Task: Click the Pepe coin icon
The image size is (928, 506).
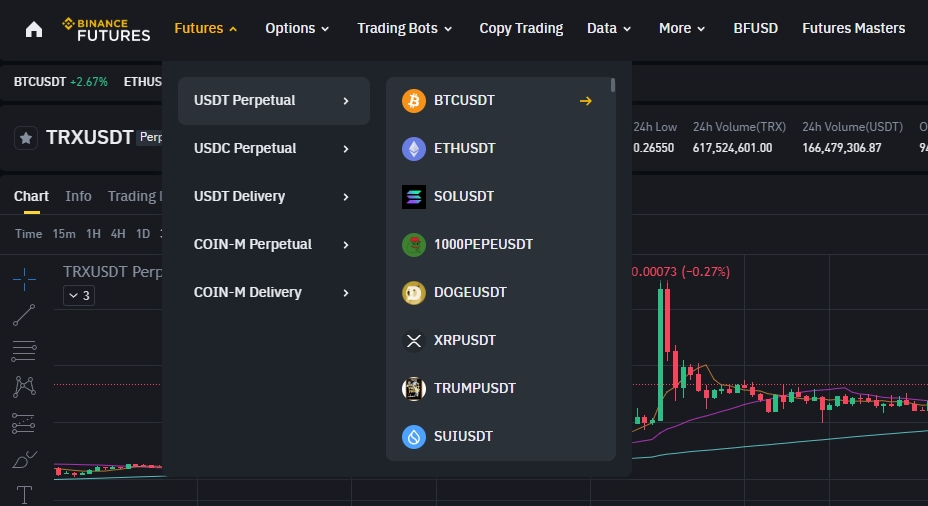Action: (414, 244)
